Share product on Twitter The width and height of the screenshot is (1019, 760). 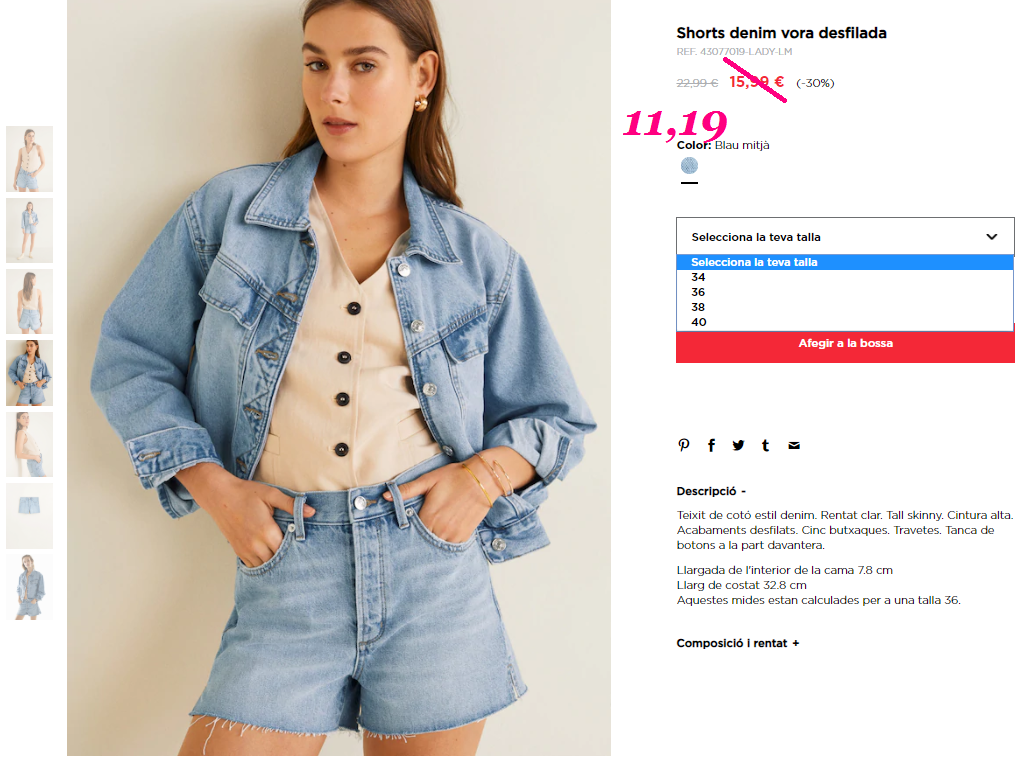click(738, 445)
